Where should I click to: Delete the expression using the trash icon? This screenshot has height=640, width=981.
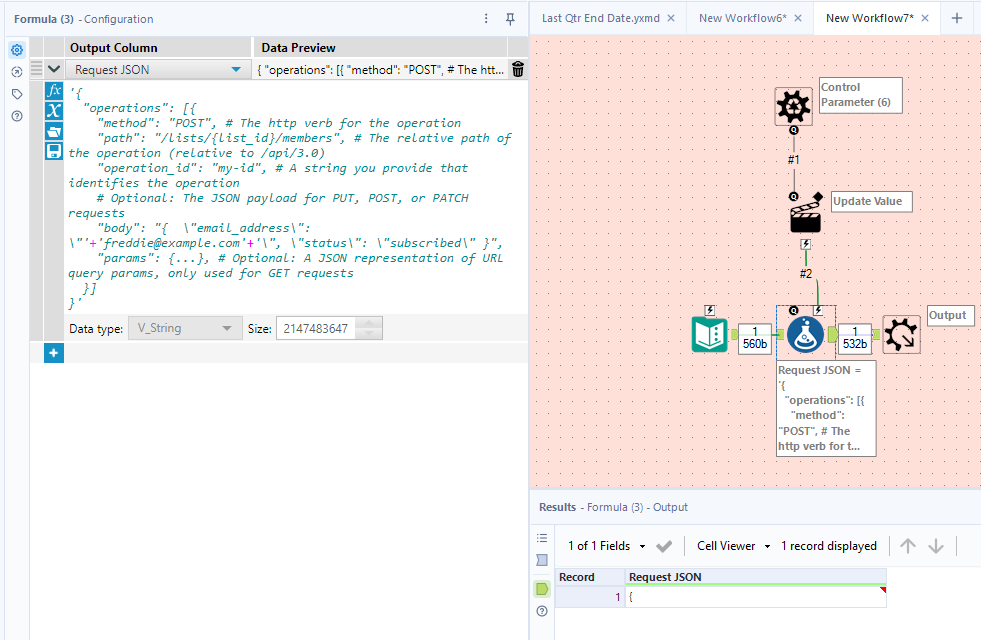point(517,68)
